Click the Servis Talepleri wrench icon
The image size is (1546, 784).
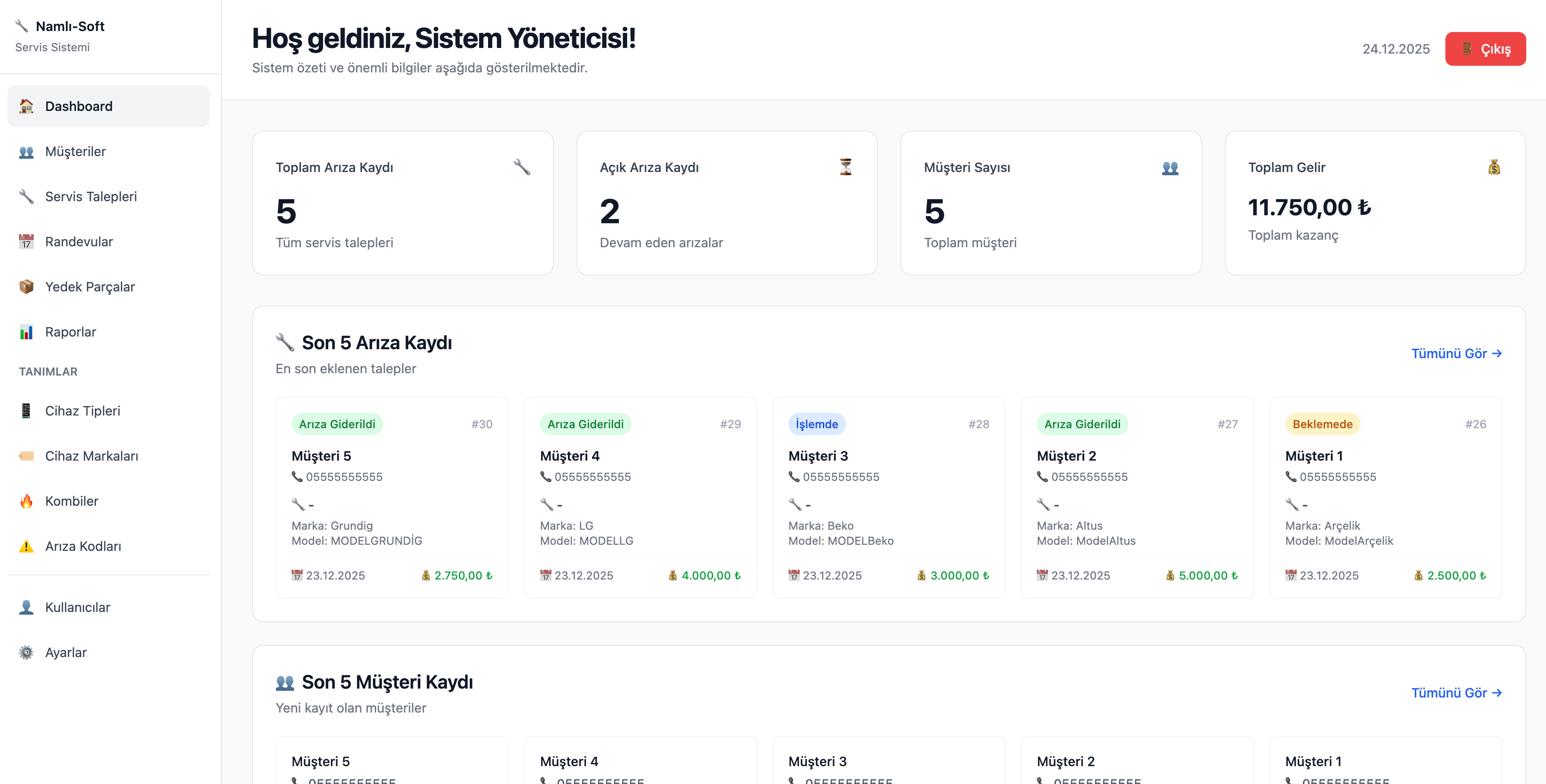point(26,197)
